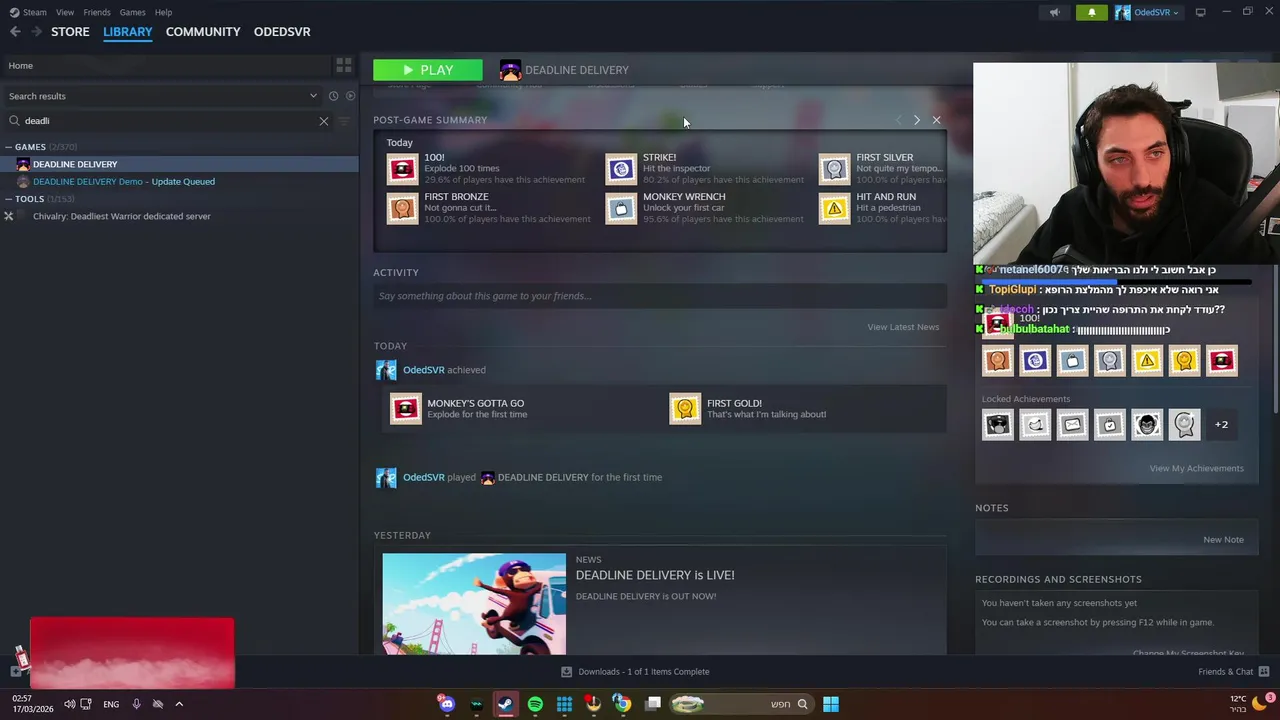1280x720 pixels.
Task: Show the +2 more locked achievements
Action: (x=1221, y=425)
